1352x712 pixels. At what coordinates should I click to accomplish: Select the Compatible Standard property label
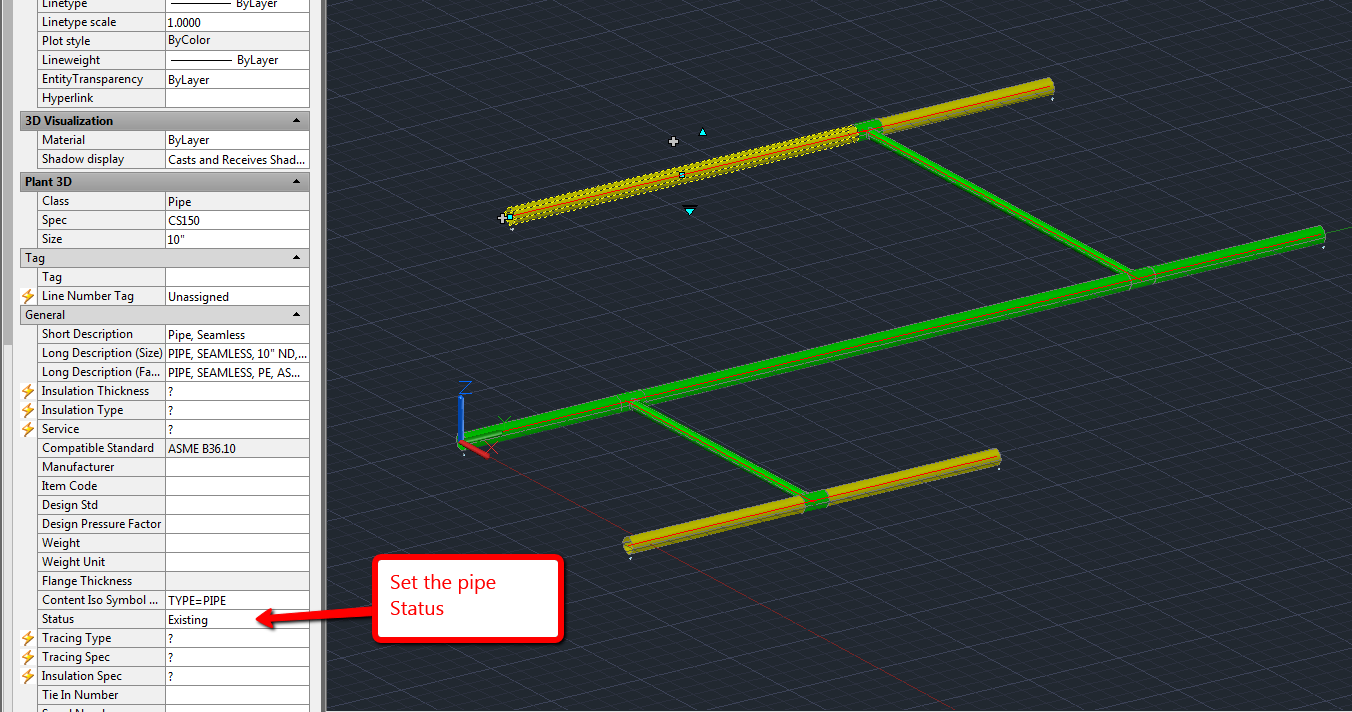pyautogui.click(x=98, y=448)
